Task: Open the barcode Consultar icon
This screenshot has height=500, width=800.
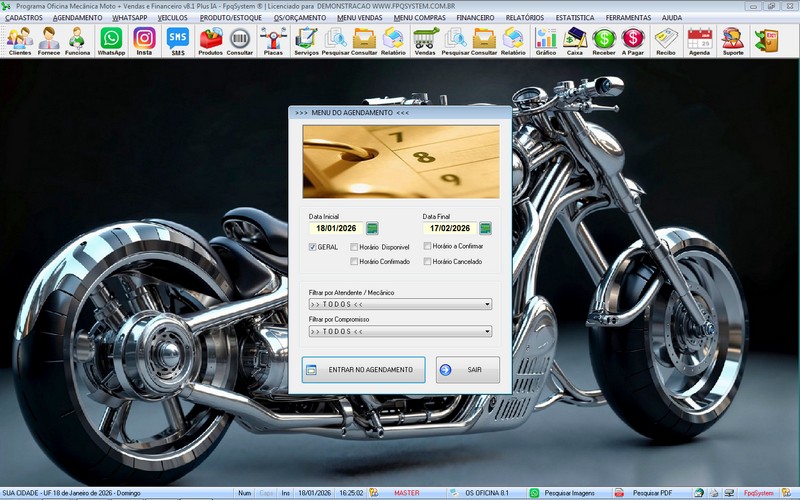Action: pyautogui.click(x=239, y=41)
